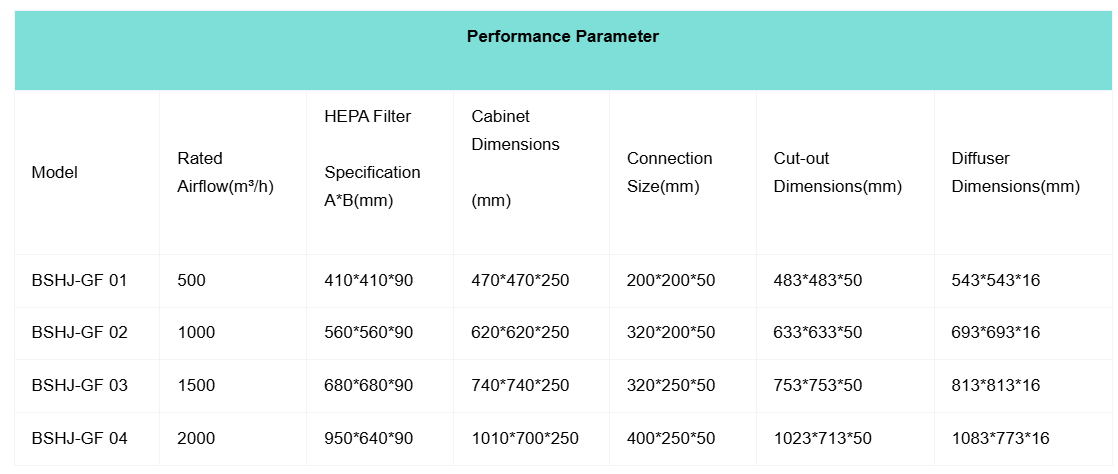
Task: Click the HEPA Filter Specification header
Action: 372,158
